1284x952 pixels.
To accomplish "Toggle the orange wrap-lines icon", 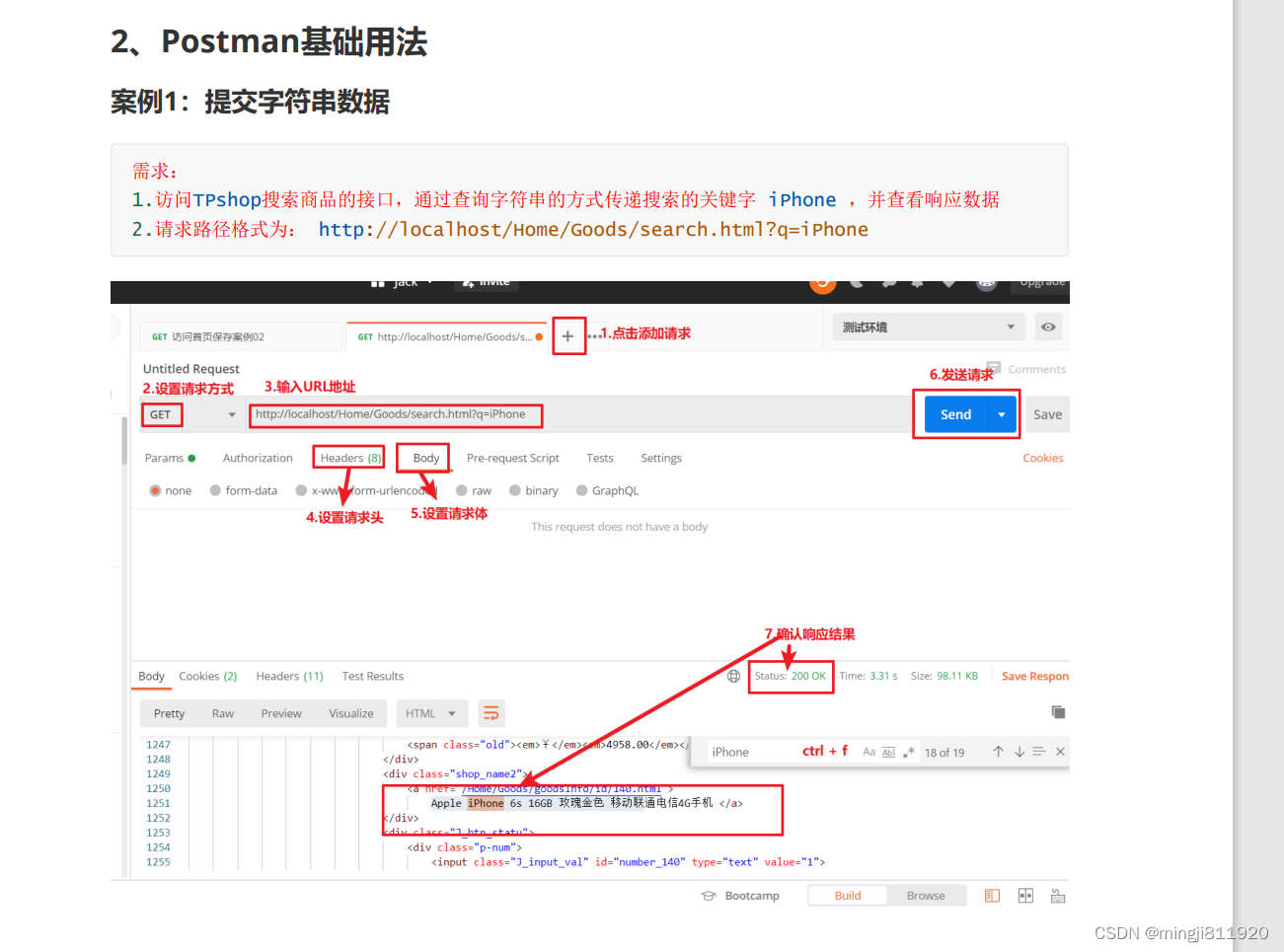I will 491,713.
